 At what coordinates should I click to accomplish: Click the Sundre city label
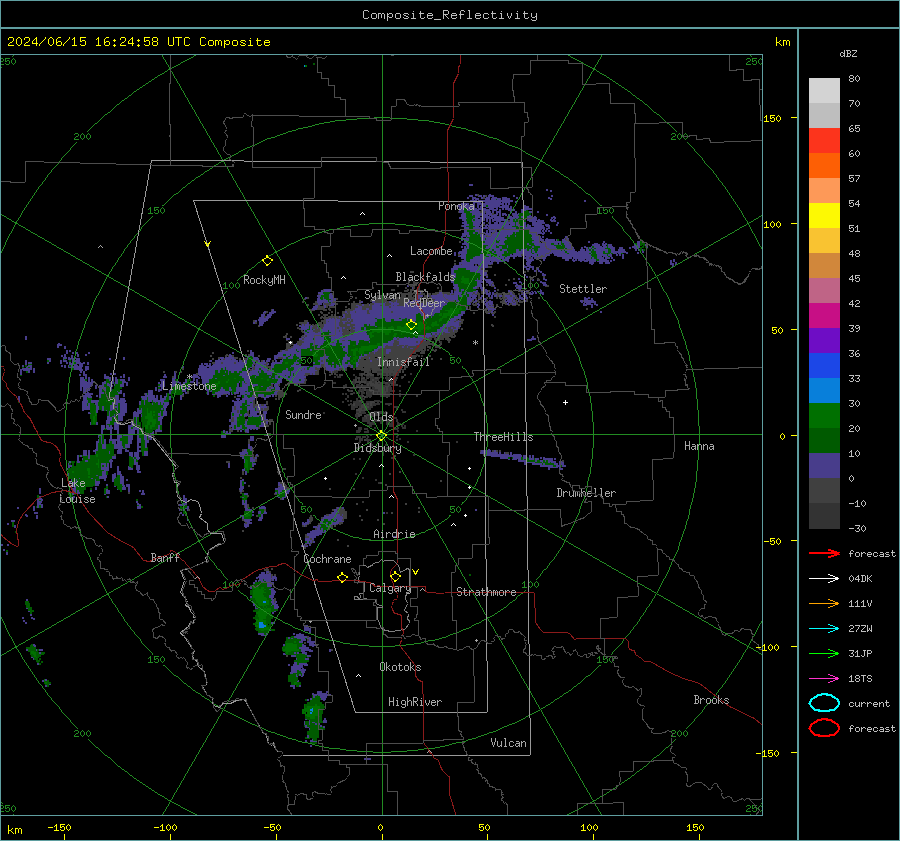[x=304, y=414]
